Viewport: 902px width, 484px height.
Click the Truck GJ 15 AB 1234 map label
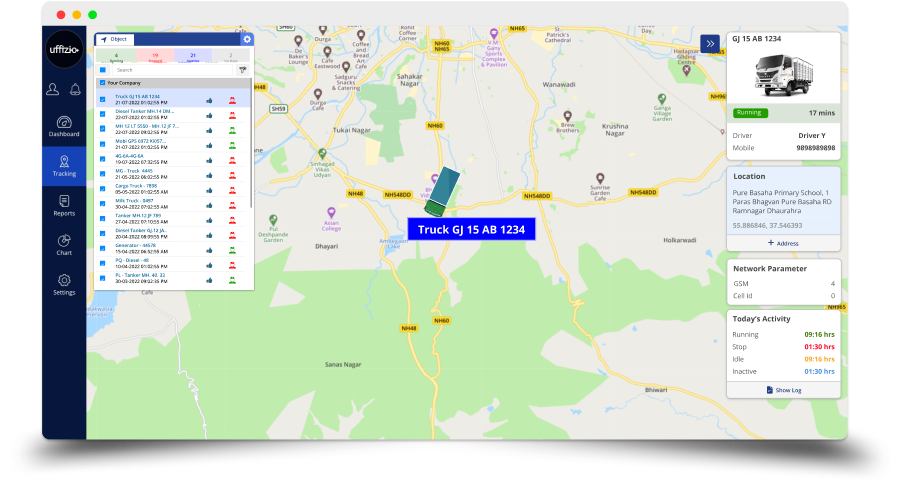click(471, 229)
